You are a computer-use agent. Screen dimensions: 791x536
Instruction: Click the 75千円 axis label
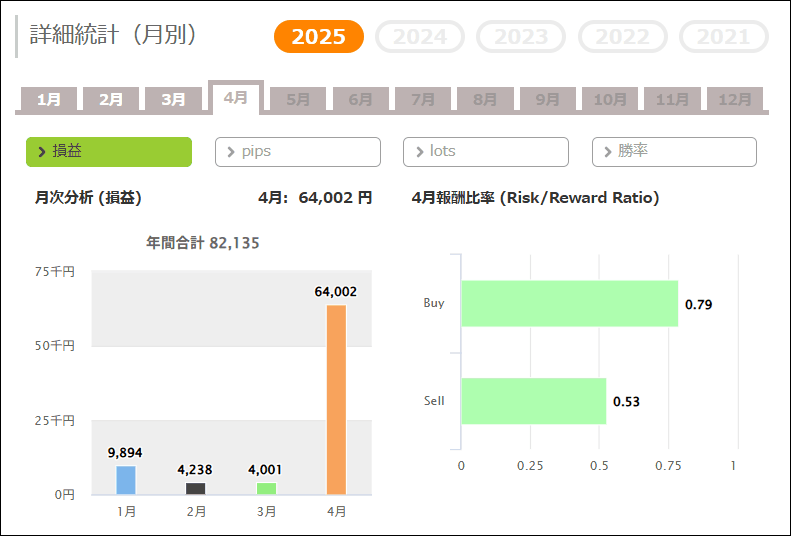click(x=55, y=272)
